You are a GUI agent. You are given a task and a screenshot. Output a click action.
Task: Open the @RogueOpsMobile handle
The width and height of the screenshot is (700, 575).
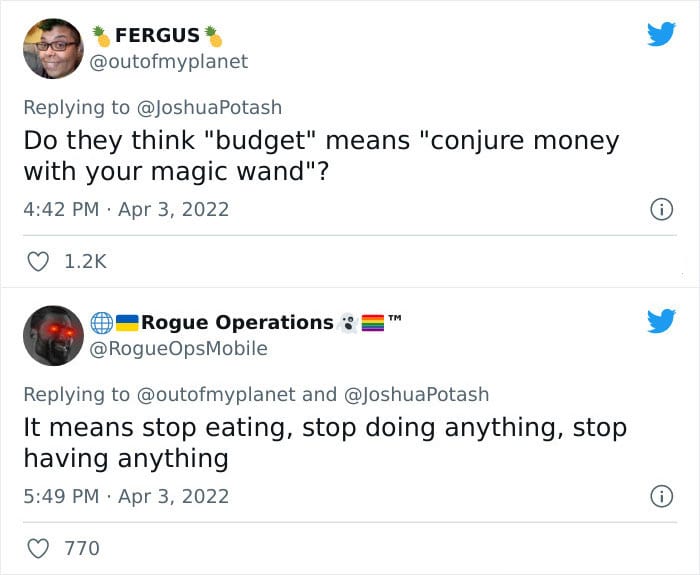coord(179,349)
